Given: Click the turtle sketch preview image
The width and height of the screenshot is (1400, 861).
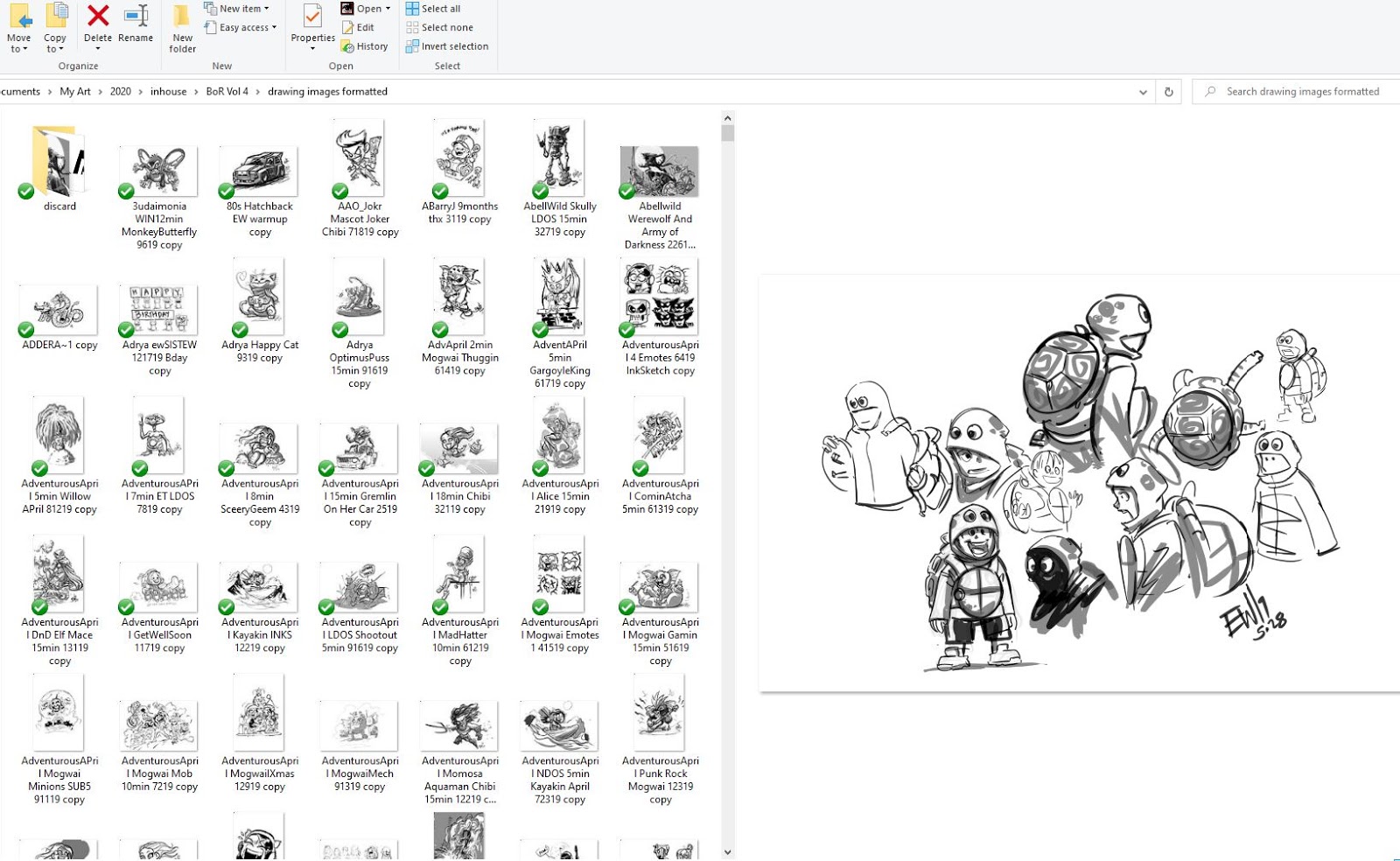Looking at the screenshot, I should [1080, 483].
